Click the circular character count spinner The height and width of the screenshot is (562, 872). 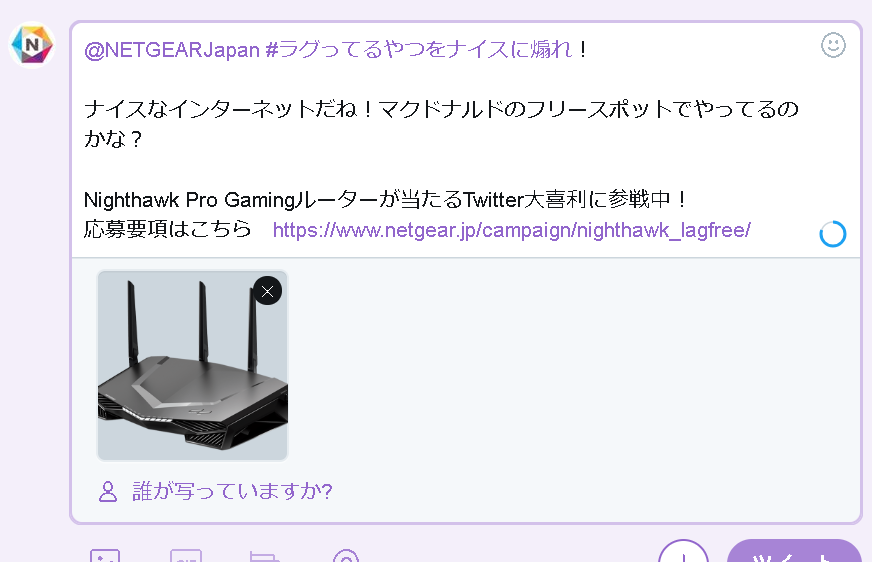click(x=833, y=234)
